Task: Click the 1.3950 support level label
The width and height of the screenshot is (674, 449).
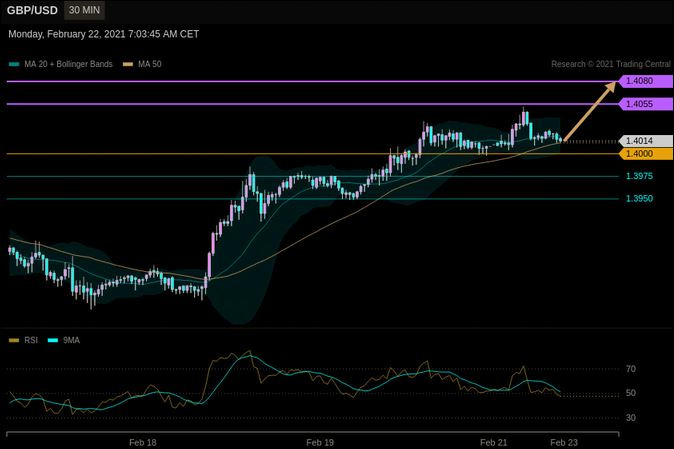Action: click(x=639, y=199)
